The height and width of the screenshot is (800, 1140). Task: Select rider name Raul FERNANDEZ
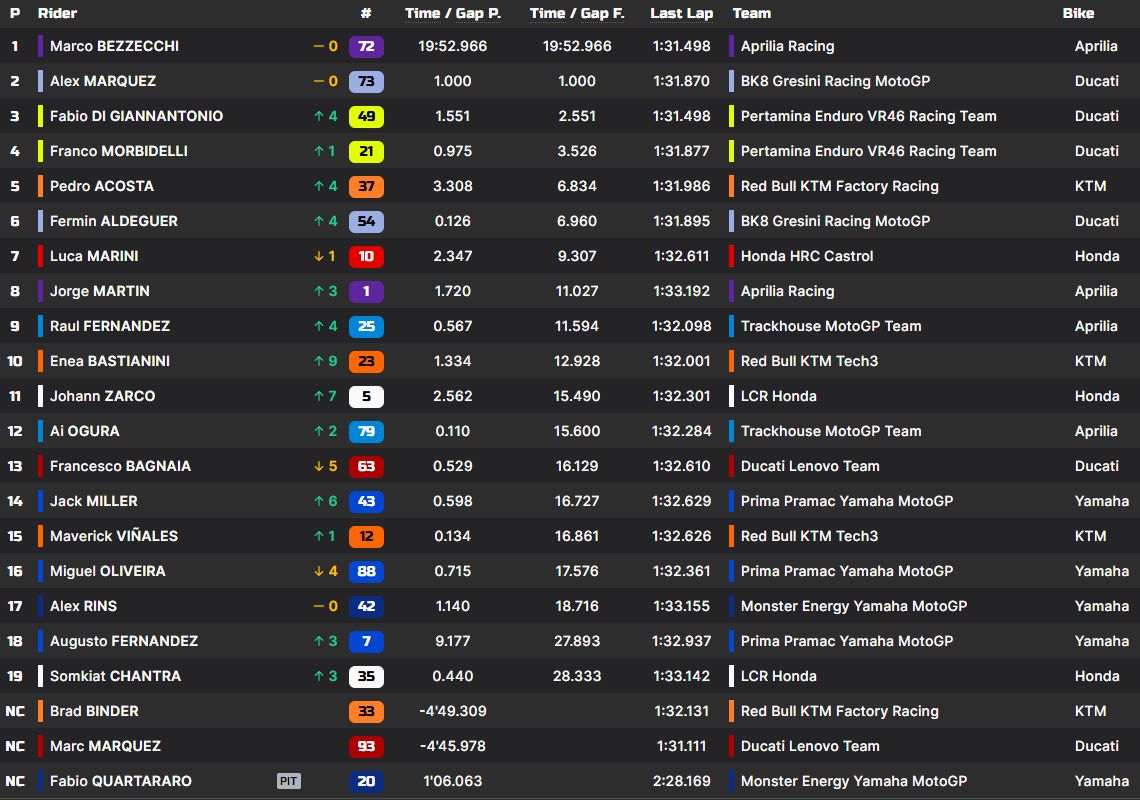click(x=110, y=327)
